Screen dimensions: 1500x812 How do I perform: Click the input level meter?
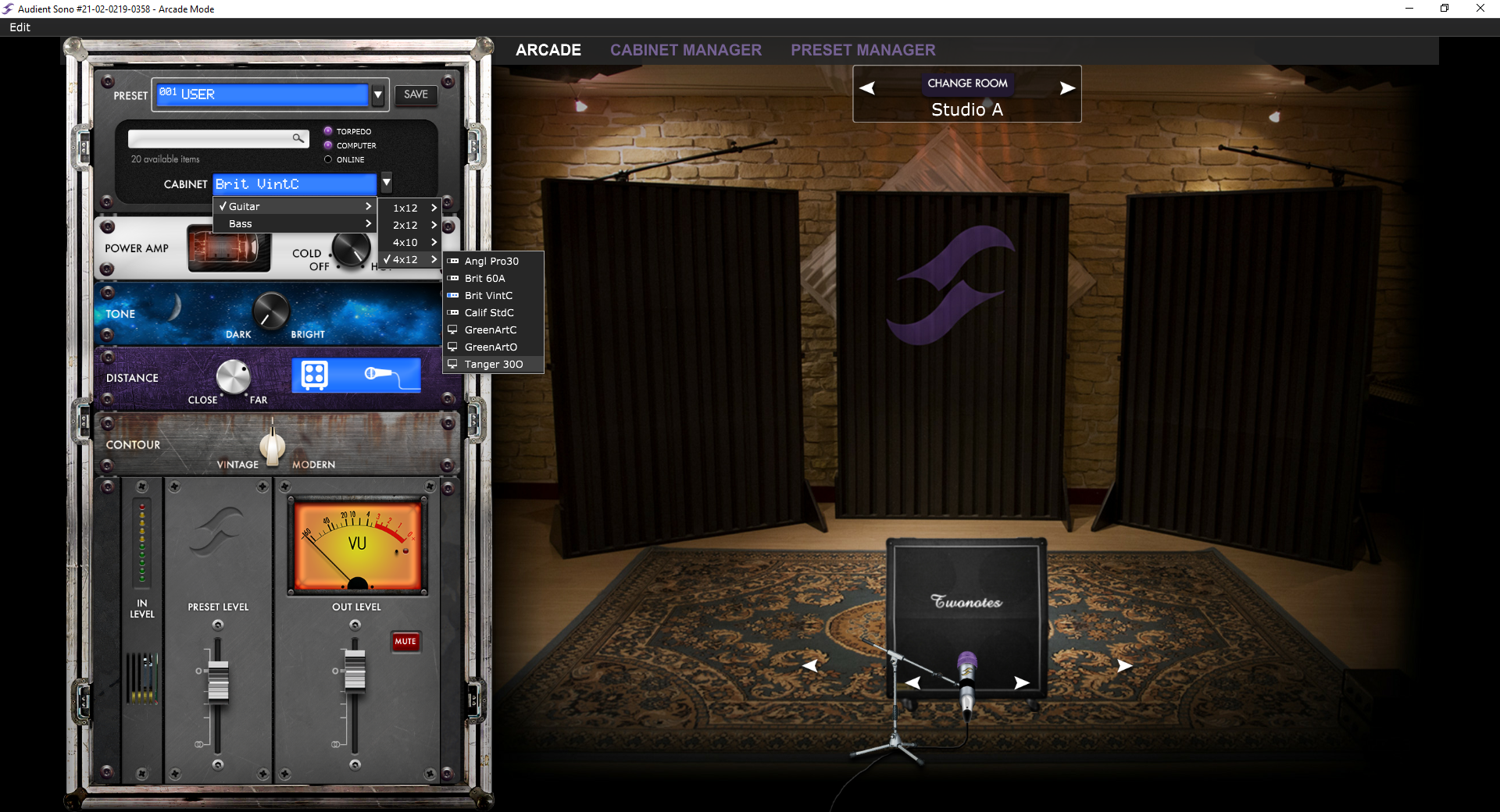tap(142, 543)
